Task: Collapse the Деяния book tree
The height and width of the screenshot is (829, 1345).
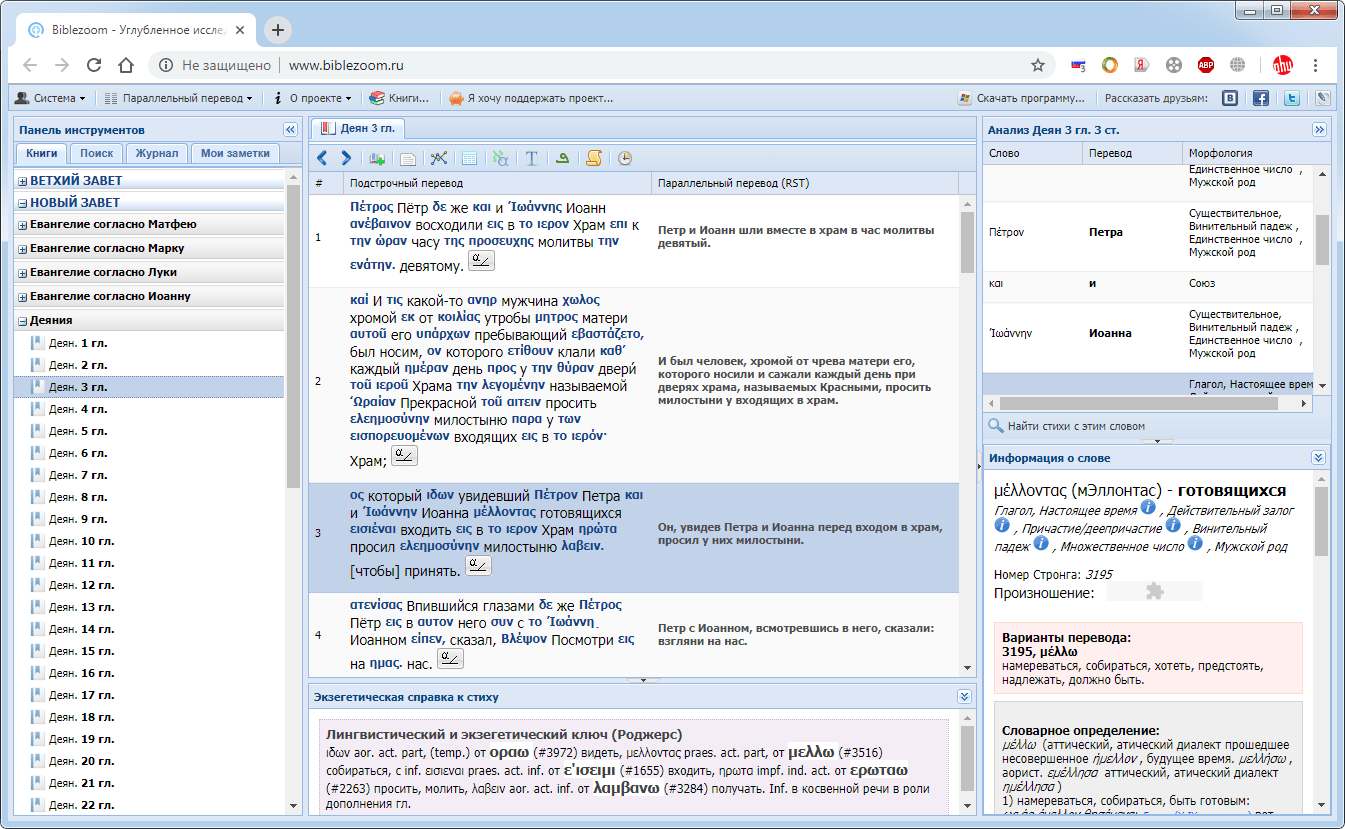Action: pos(23,321)
